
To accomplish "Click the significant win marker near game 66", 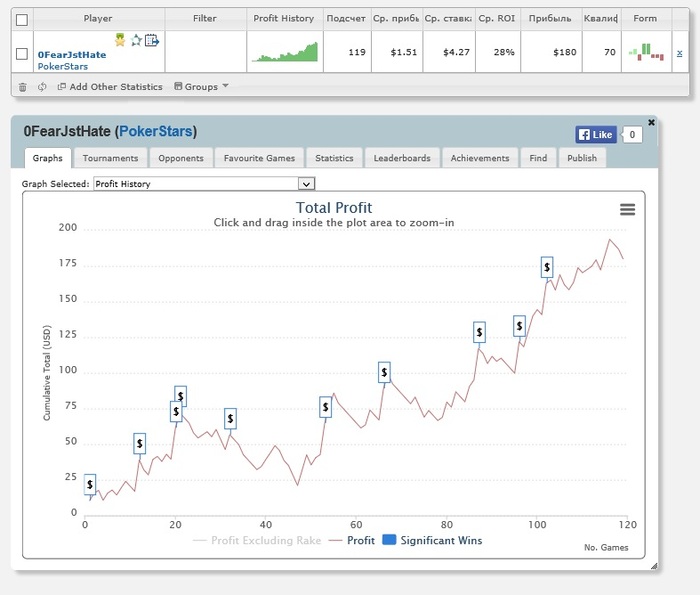I will 384,372.
